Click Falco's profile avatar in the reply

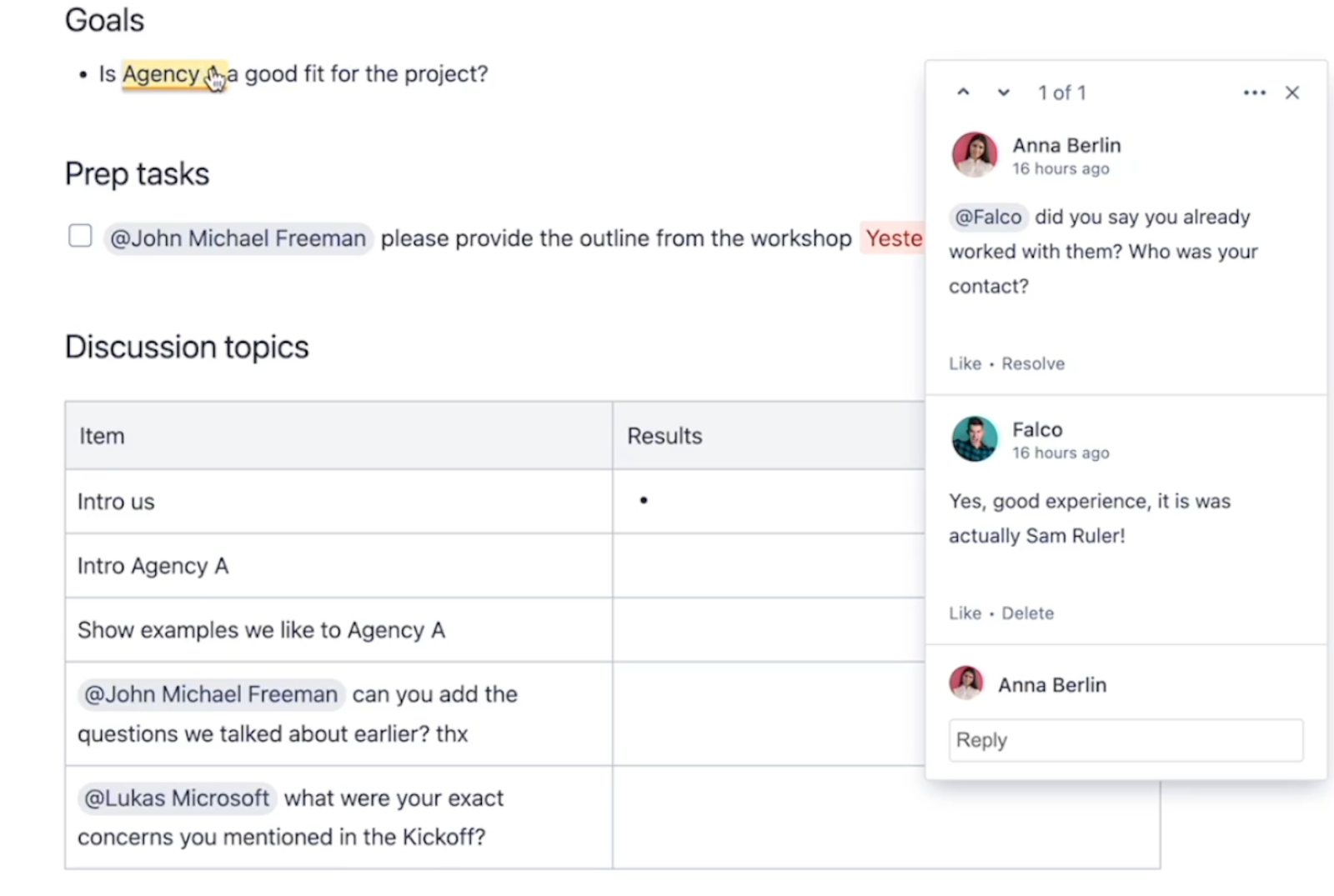click(975, 438)
